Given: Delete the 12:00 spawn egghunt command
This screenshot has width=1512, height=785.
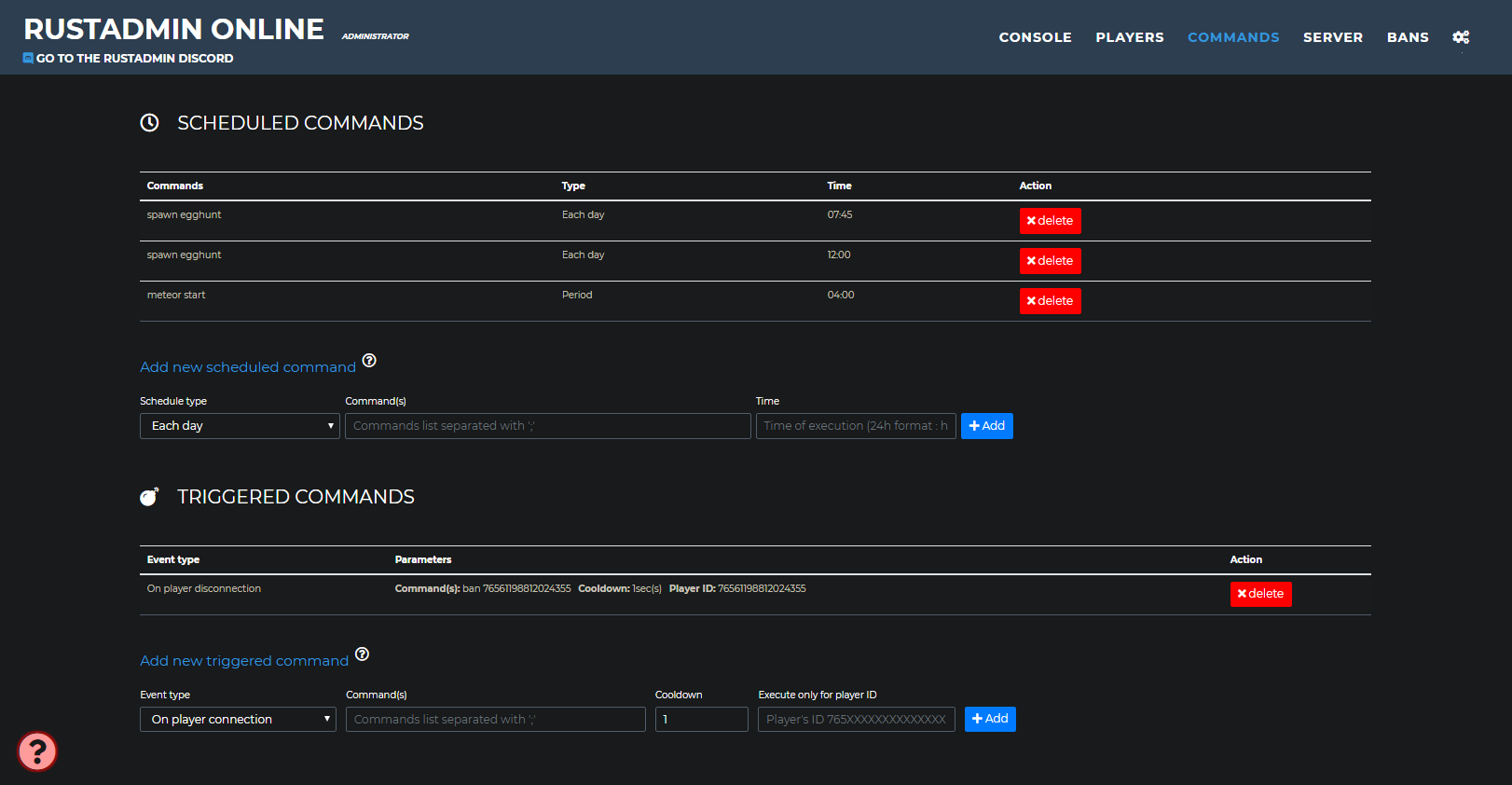Looking at the screenshot, I should (1051, 261).
